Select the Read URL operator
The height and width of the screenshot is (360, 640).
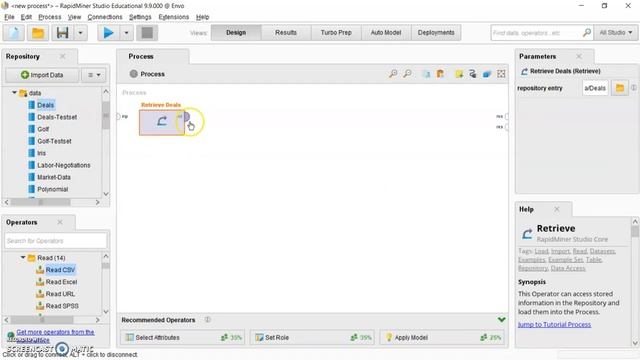pyautogui.click(x=60, y=294)
